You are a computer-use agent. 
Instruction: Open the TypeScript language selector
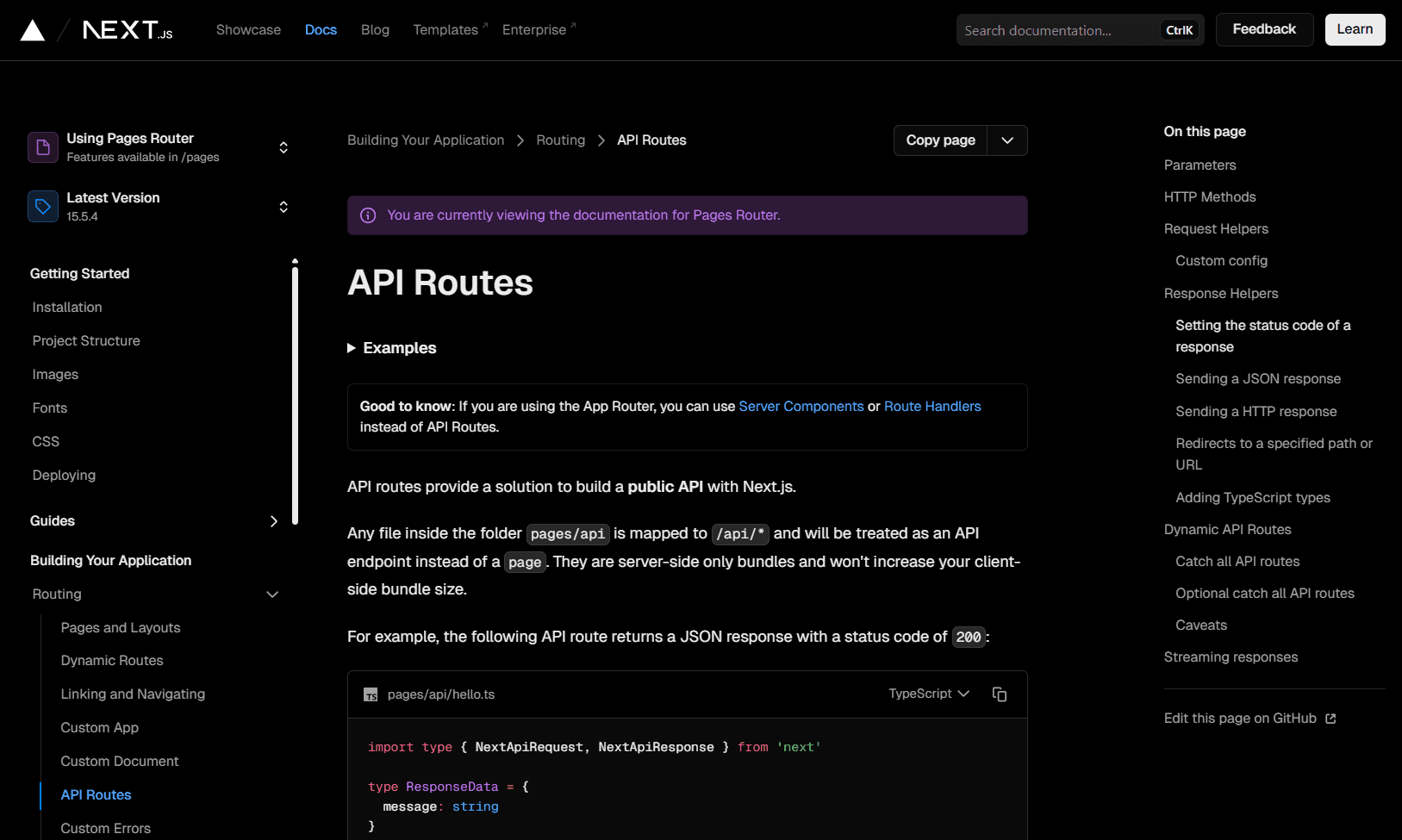click(928, 694)
